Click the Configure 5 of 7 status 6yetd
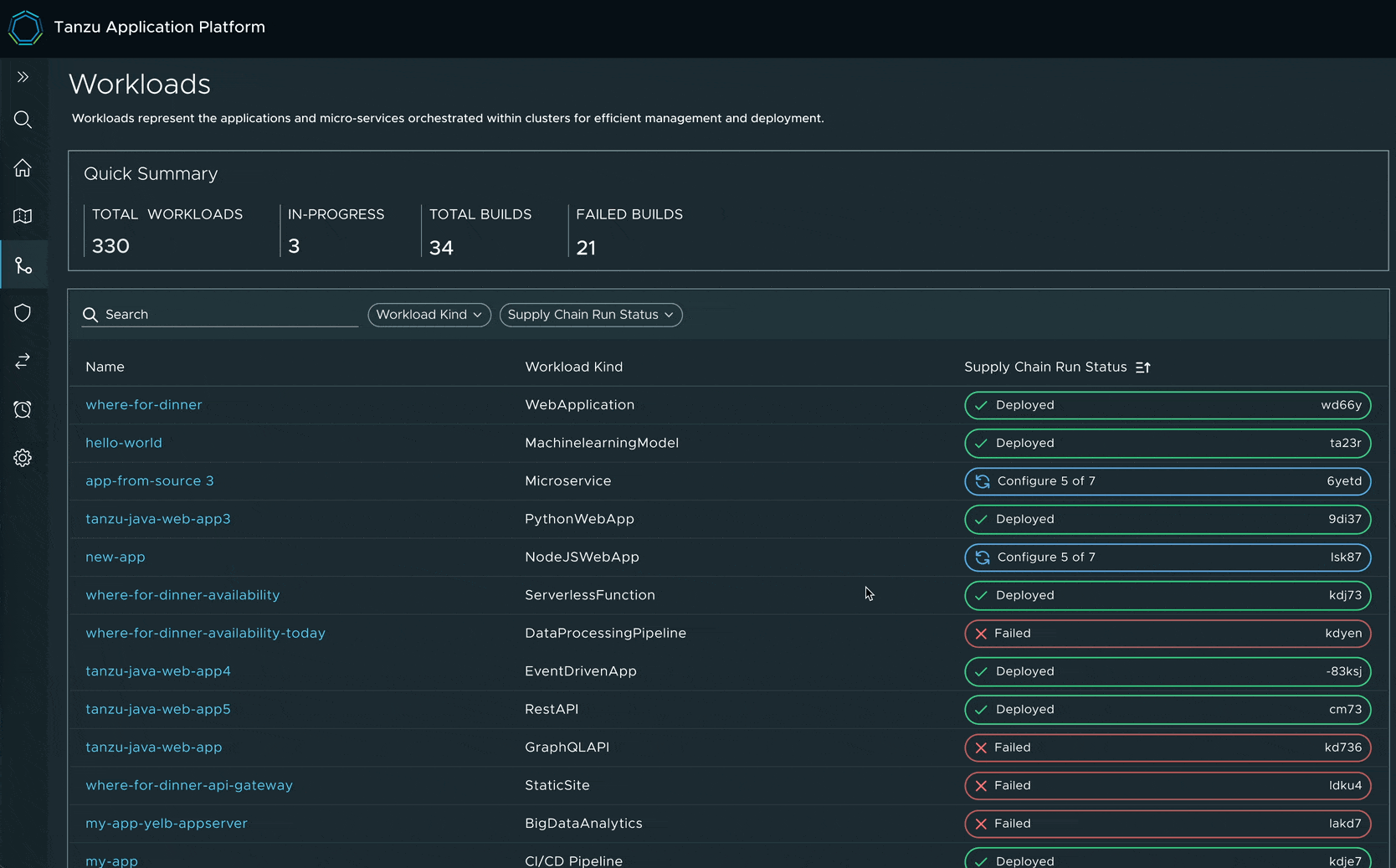The height and width of the screenshot is (868, 1396). click(x=1168, y=481)
